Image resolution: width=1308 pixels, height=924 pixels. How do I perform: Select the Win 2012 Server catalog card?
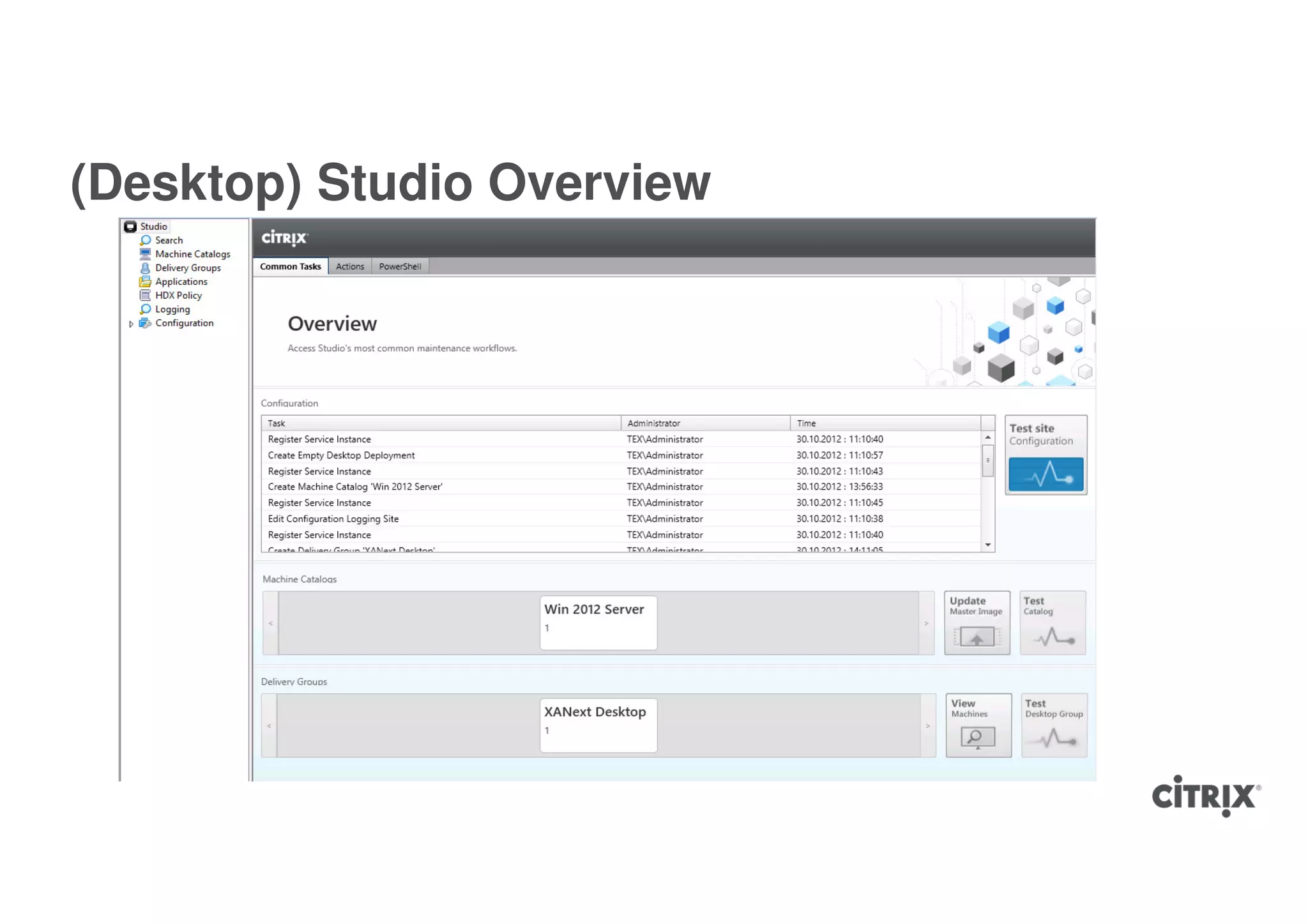tap(598, 623)
